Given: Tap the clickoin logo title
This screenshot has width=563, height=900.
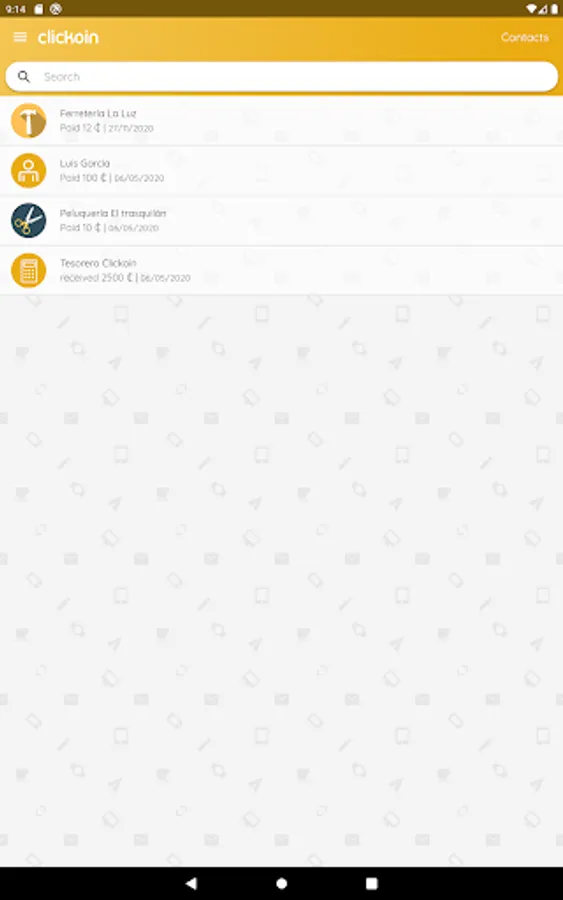Looking at the screenshot, I should coord(68,37).
